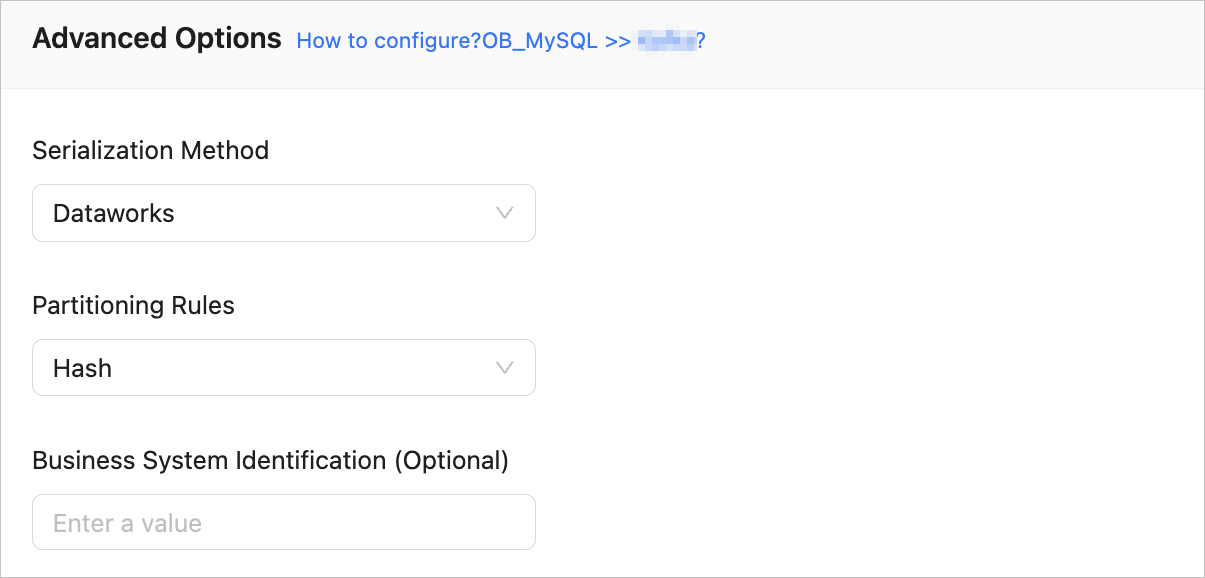Screen dimensions: 1205x578
Task: Click empty space right of Dataworks text
Action: point(330,213)
